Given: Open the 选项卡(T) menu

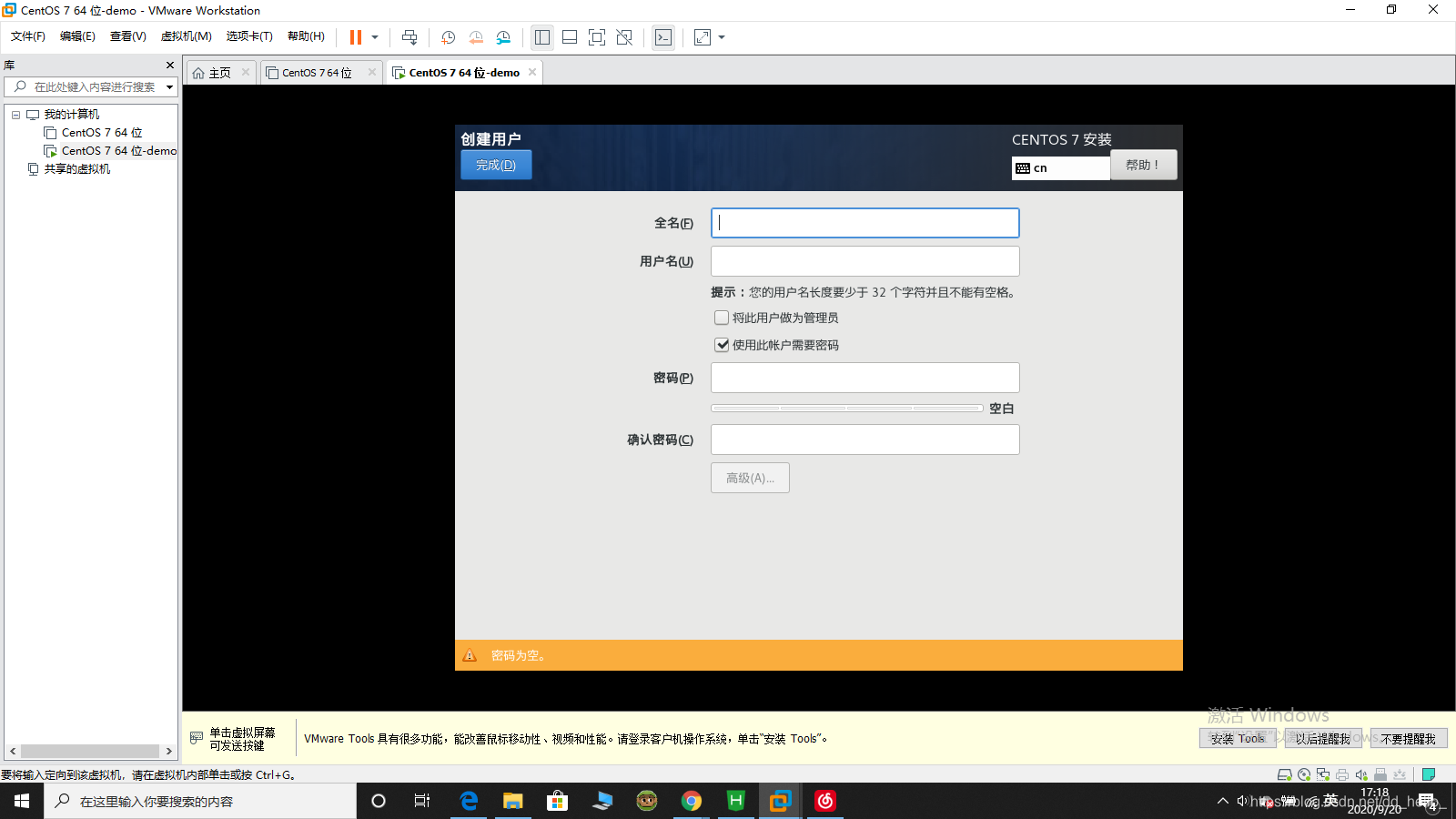Looking at the screenshot, I should (249, 36).
